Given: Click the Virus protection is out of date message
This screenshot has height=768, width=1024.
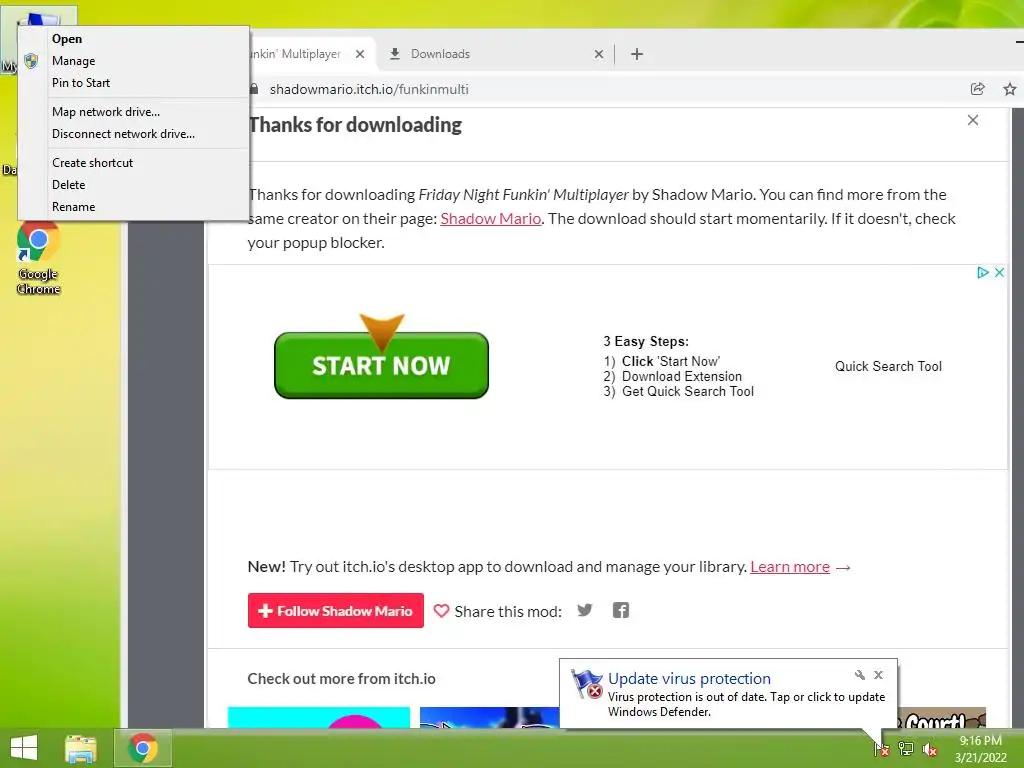Looking at the screenshot, I should (746, 704).
